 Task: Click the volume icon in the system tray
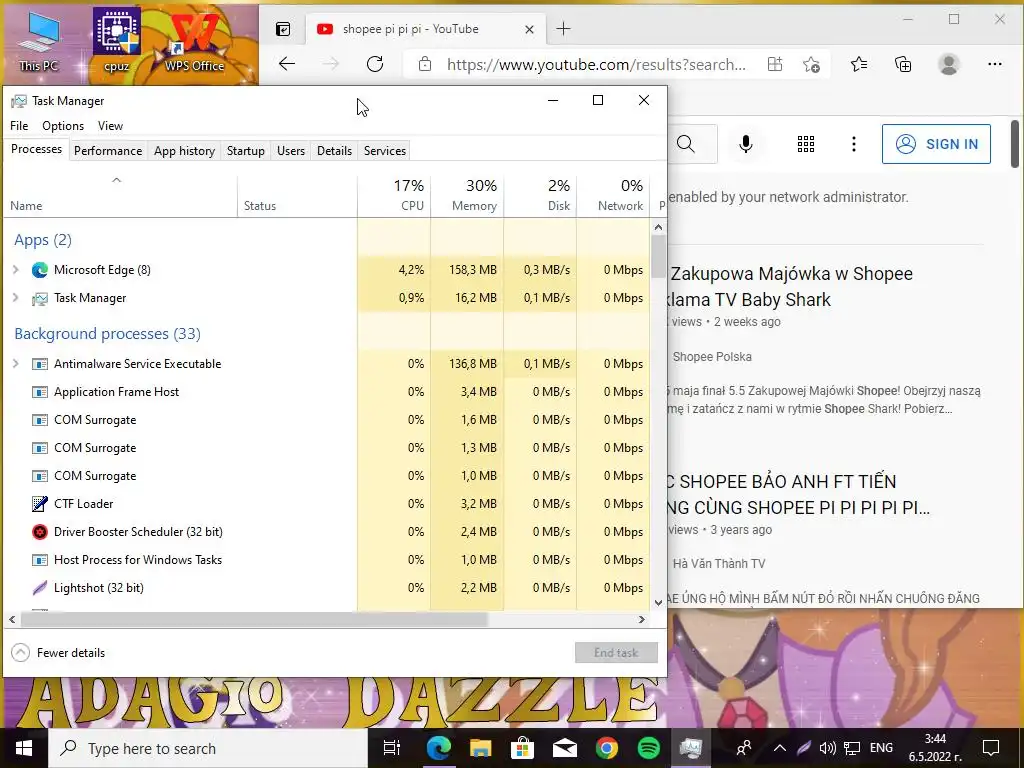click(827, 748)
